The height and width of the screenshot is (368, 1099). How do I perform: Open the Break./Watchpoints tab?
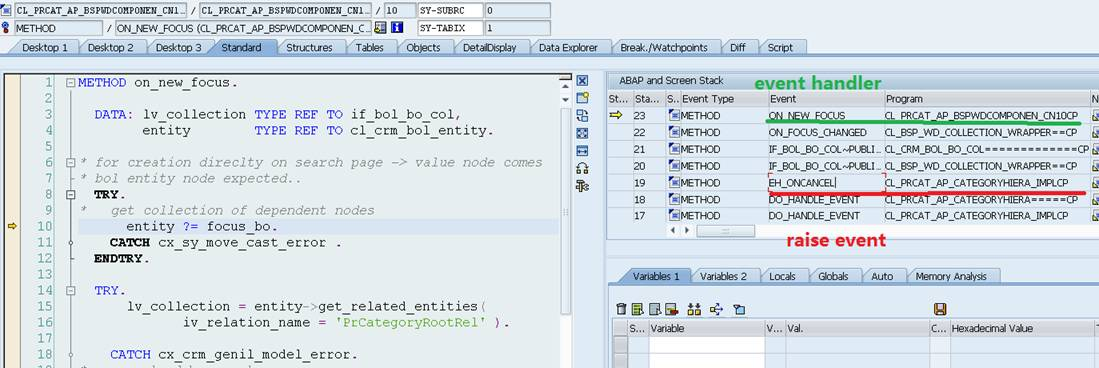coord(664,48)
